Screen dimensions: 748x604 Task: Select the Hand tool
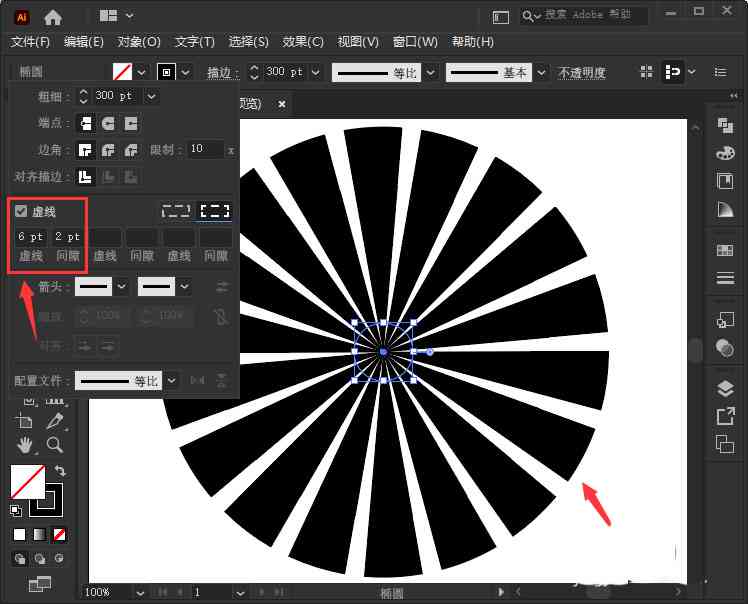(24, 445)
